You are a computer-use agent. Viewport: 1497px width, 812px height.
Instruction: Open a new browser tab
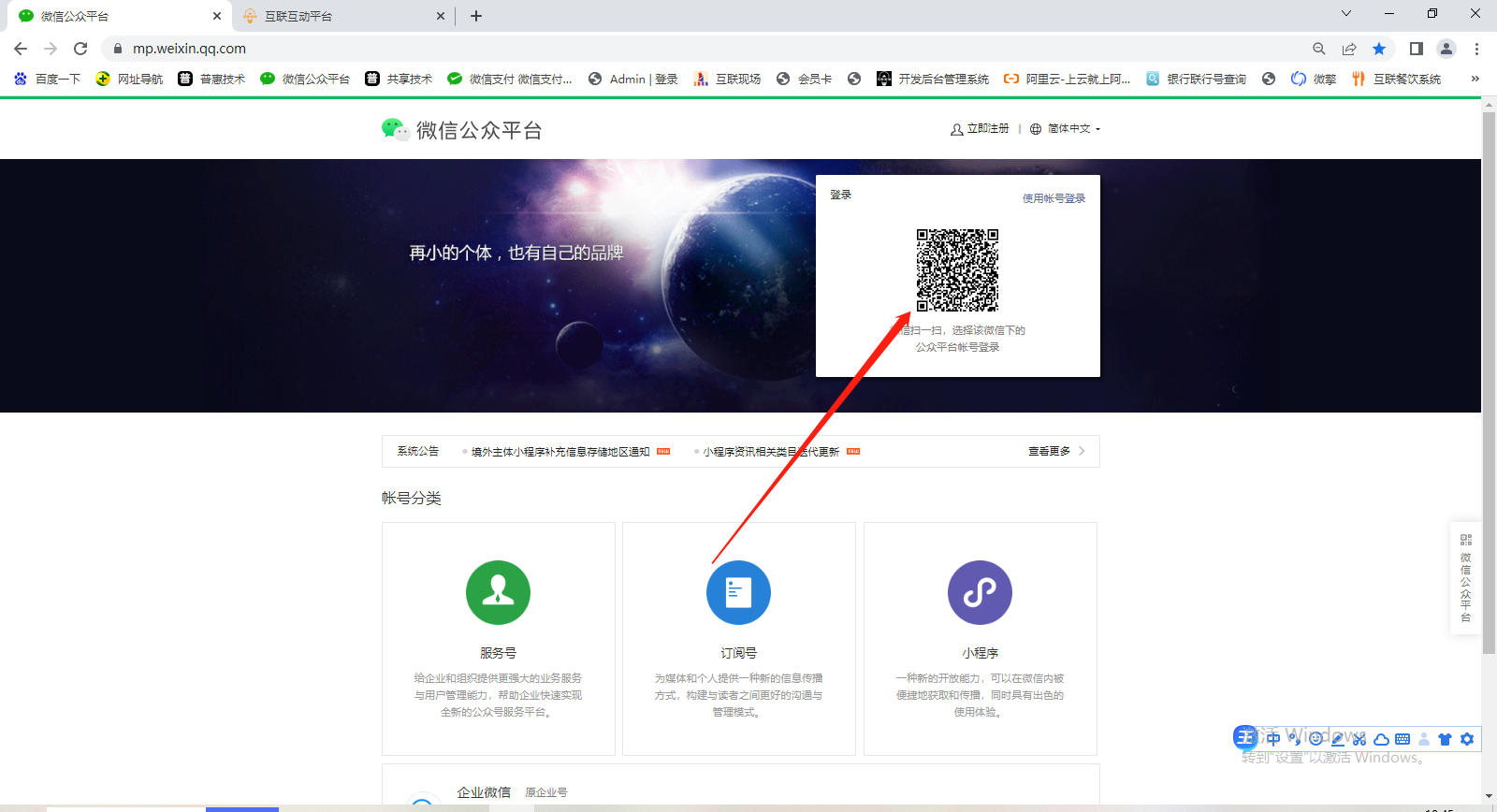pos(476,16)
